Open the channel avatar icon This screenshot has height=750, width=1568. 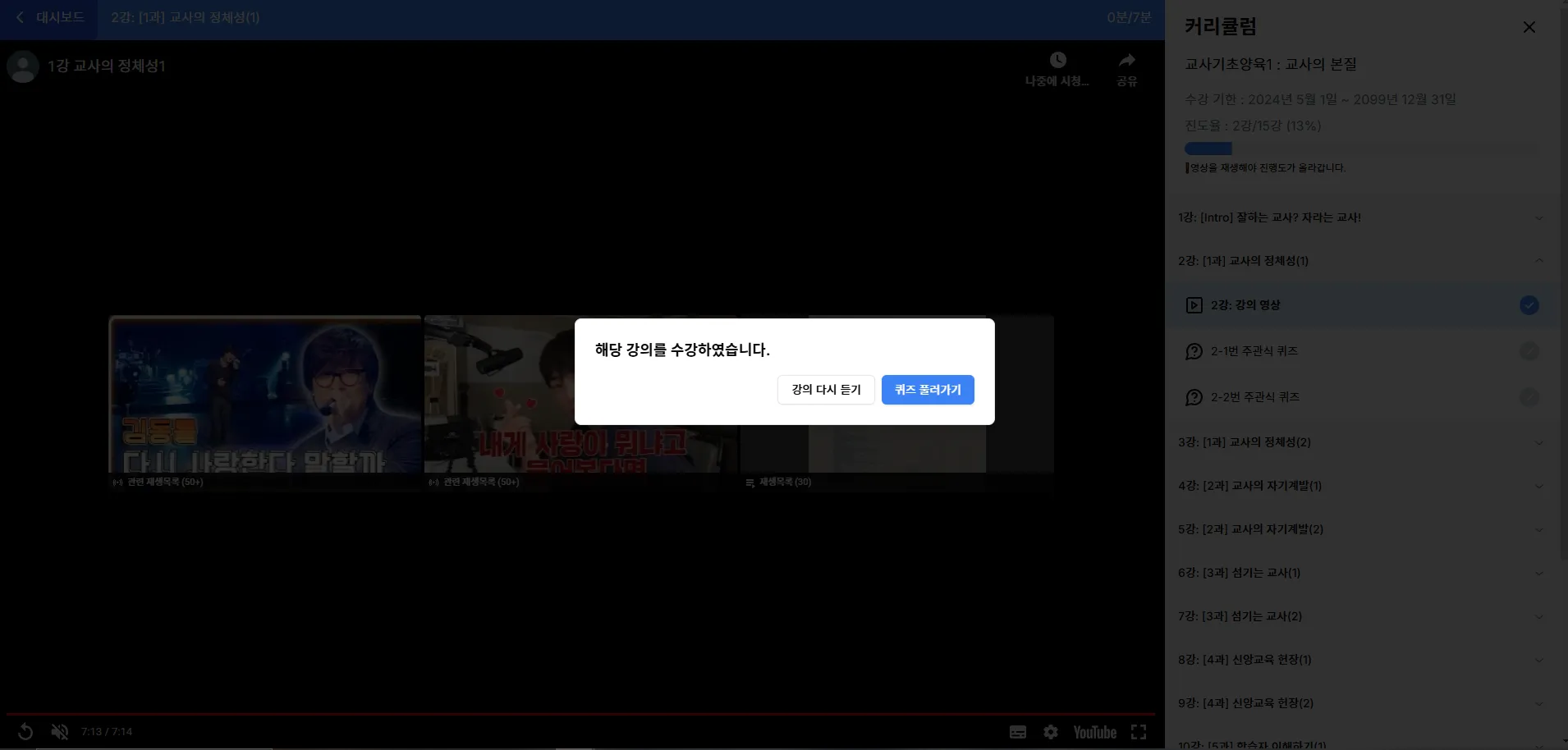[x=23, y=66]
